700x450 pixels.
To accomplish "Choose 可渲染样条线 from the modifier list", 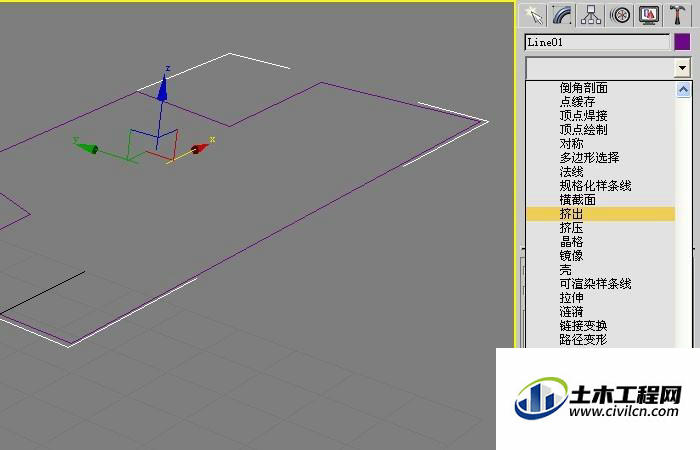I will pyautogui.click(x=596, y=283).
